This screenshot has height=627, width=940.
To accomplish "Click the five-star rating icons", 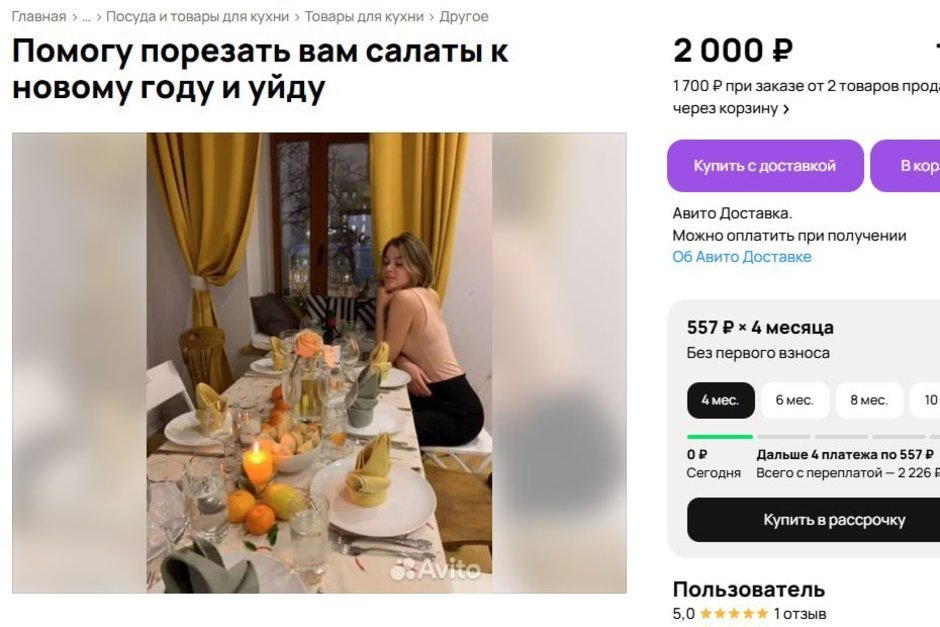I will 733,613.
